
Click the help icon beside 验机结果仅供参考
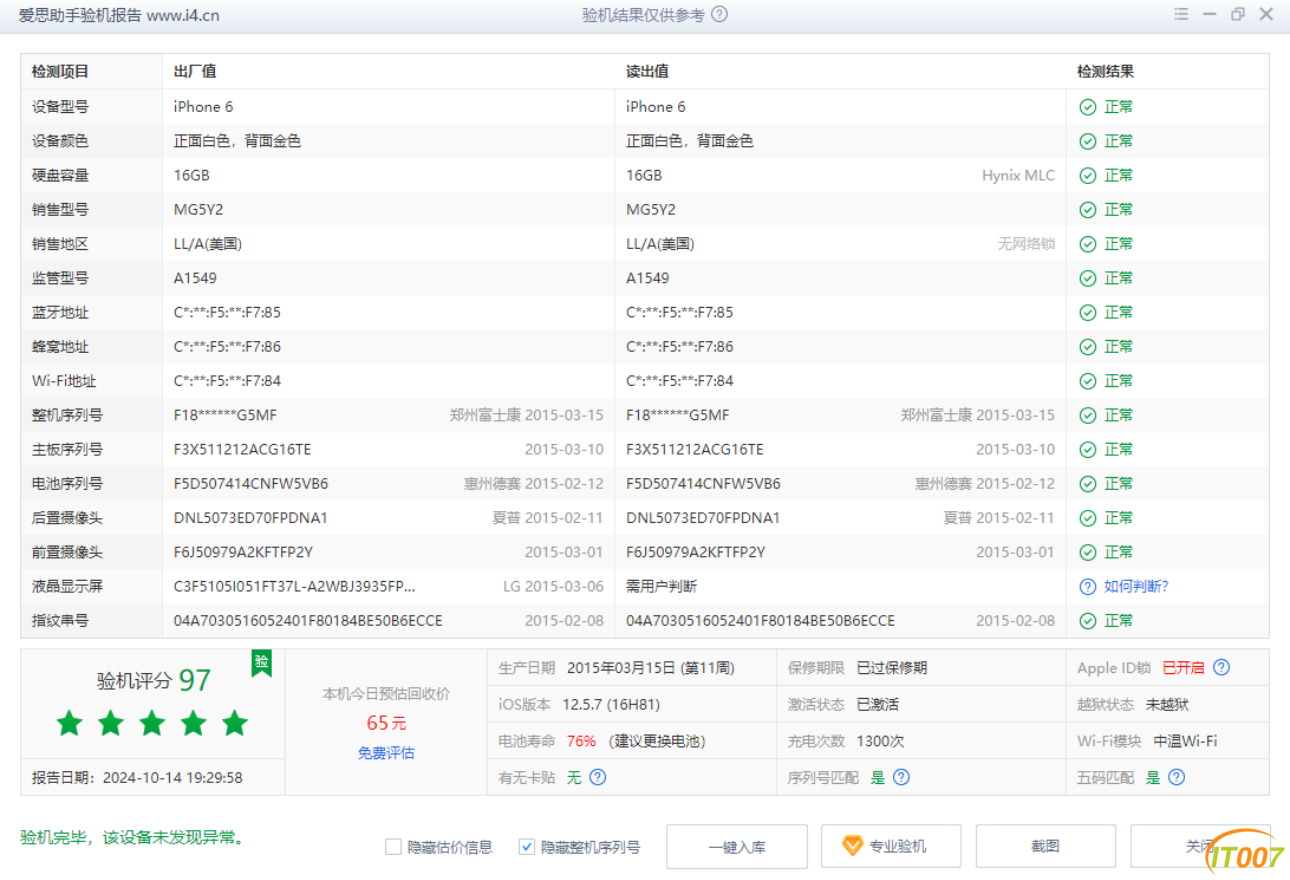point(719,15)
